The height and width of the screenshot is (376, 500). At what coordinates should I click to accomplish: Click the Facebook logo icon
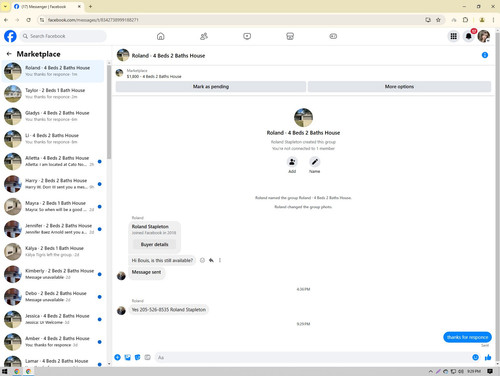click(10, 36)
